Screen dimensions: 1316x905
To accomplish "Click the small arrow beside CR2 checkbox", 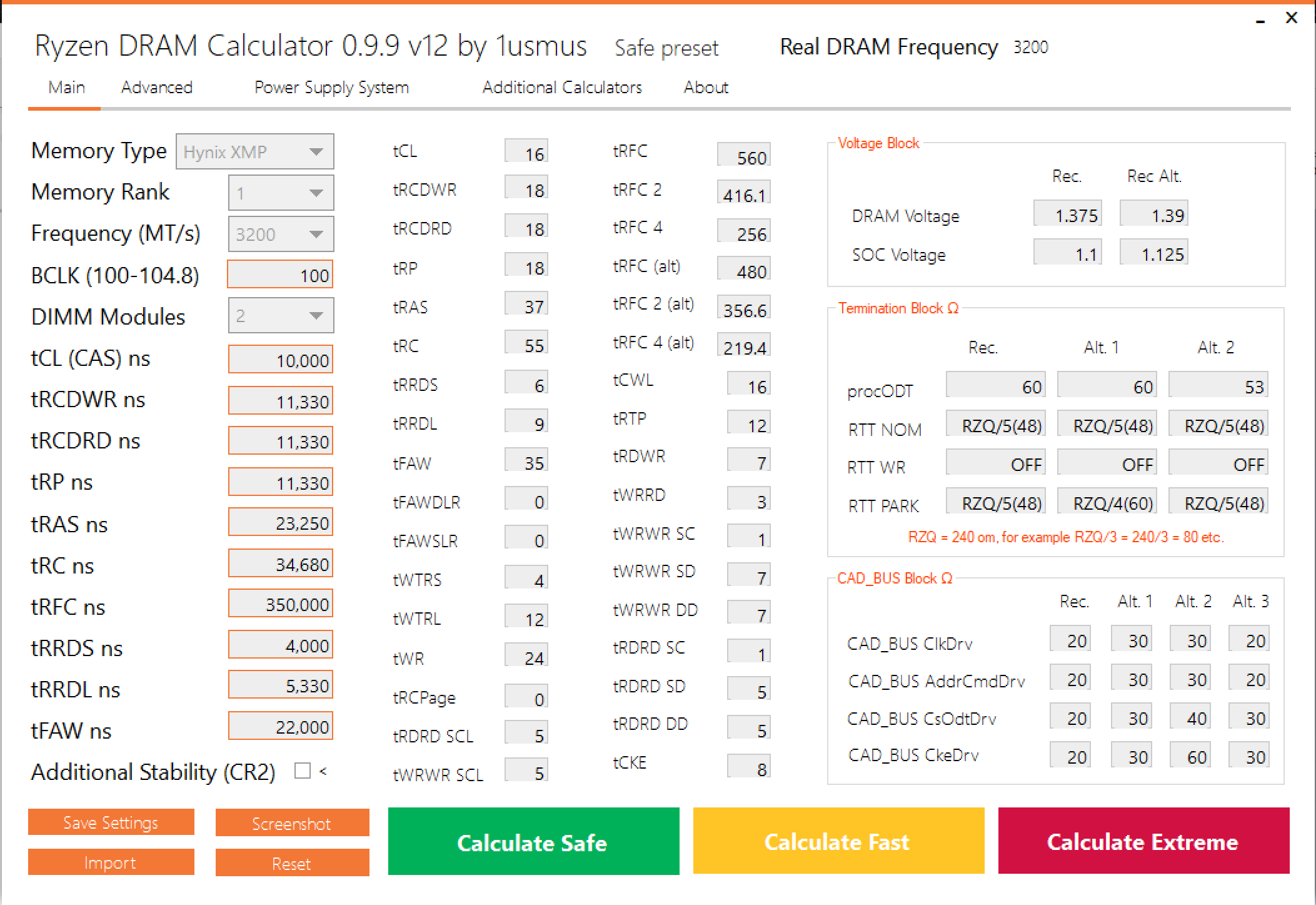I will coord(323,771).
